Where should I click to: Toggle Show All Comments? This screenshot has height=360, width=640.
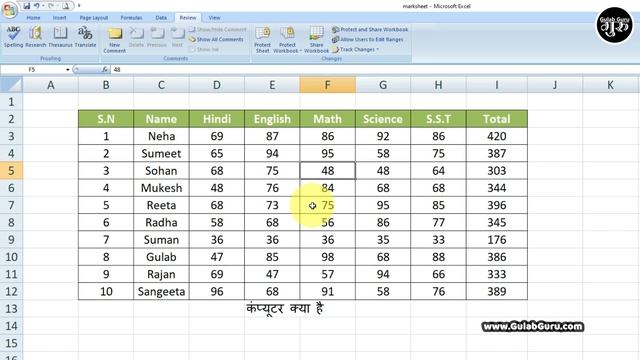coord(216,40)
